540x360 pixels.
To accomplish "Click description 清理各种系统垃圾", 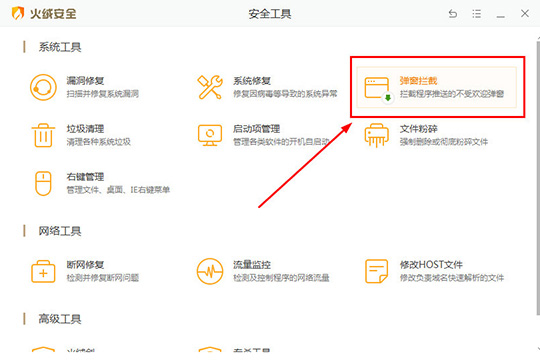I will (98, 142).
